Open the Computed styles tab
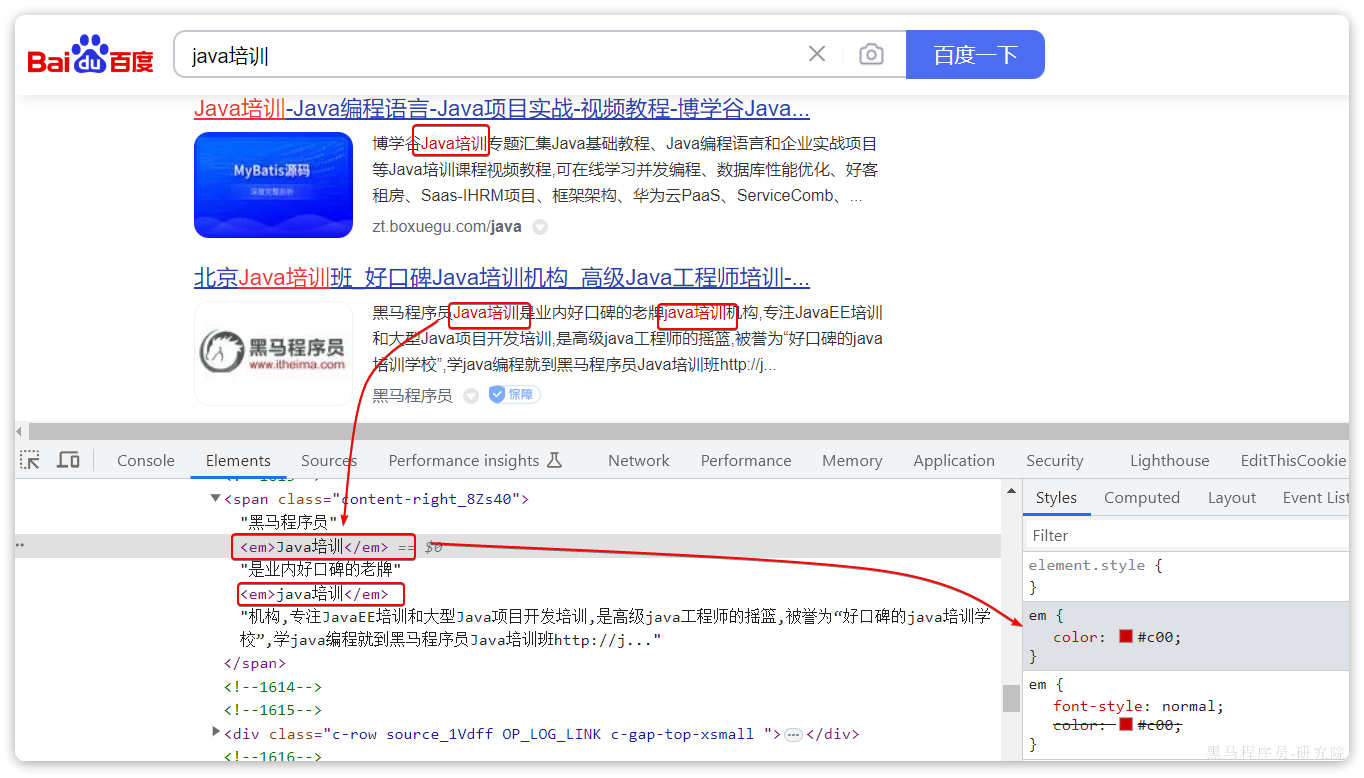The image size is (1364, 778). pos(1141,498)
